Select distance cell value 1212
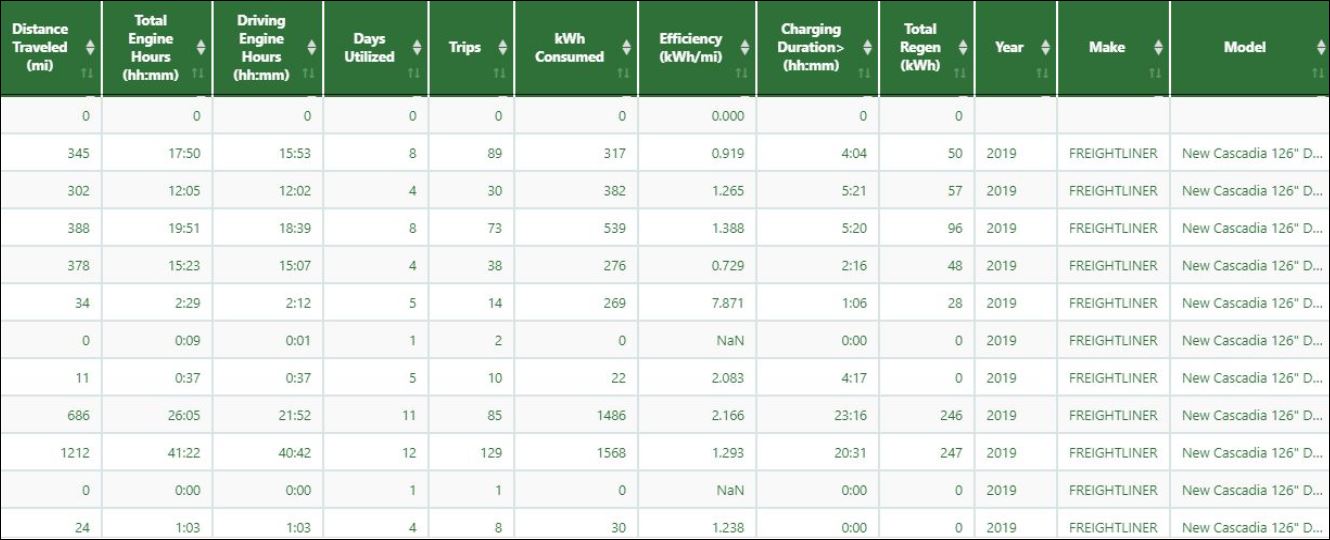Screen dimensions: 1330x540 pos(73,453)
